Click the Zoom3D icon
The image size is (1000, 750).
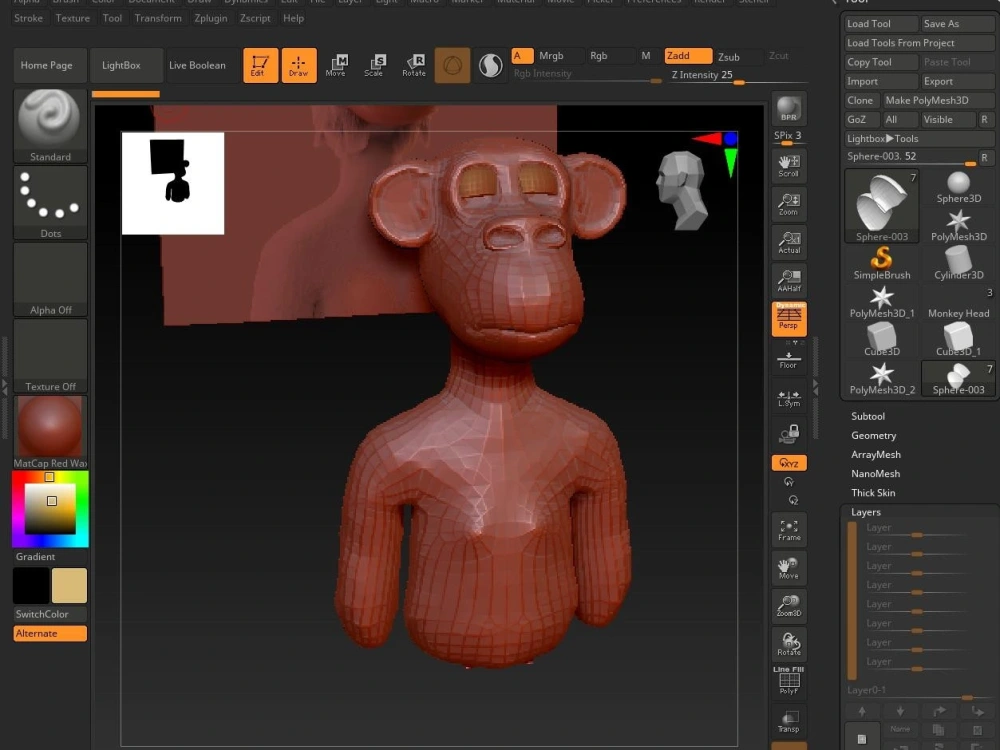pos(789,606)
